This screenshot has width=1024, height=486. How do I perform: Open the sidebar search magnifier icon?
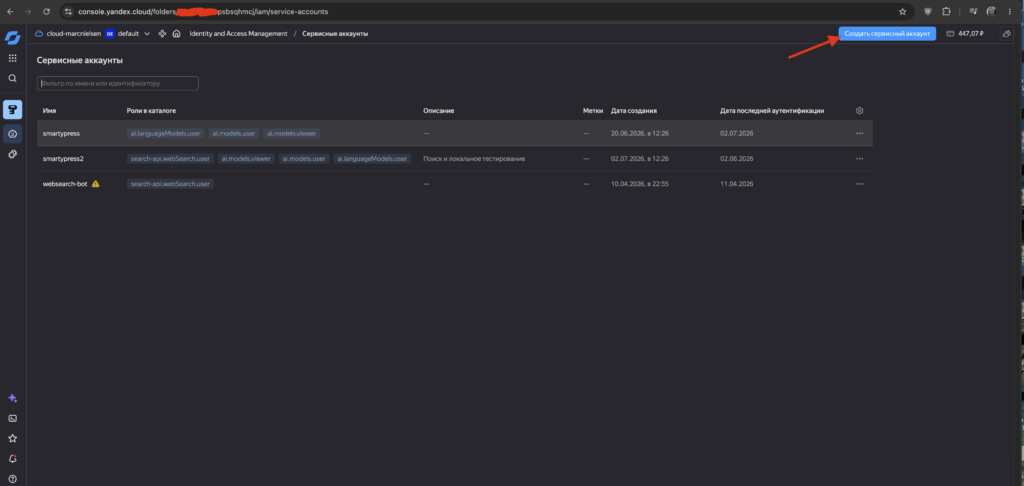12,78
